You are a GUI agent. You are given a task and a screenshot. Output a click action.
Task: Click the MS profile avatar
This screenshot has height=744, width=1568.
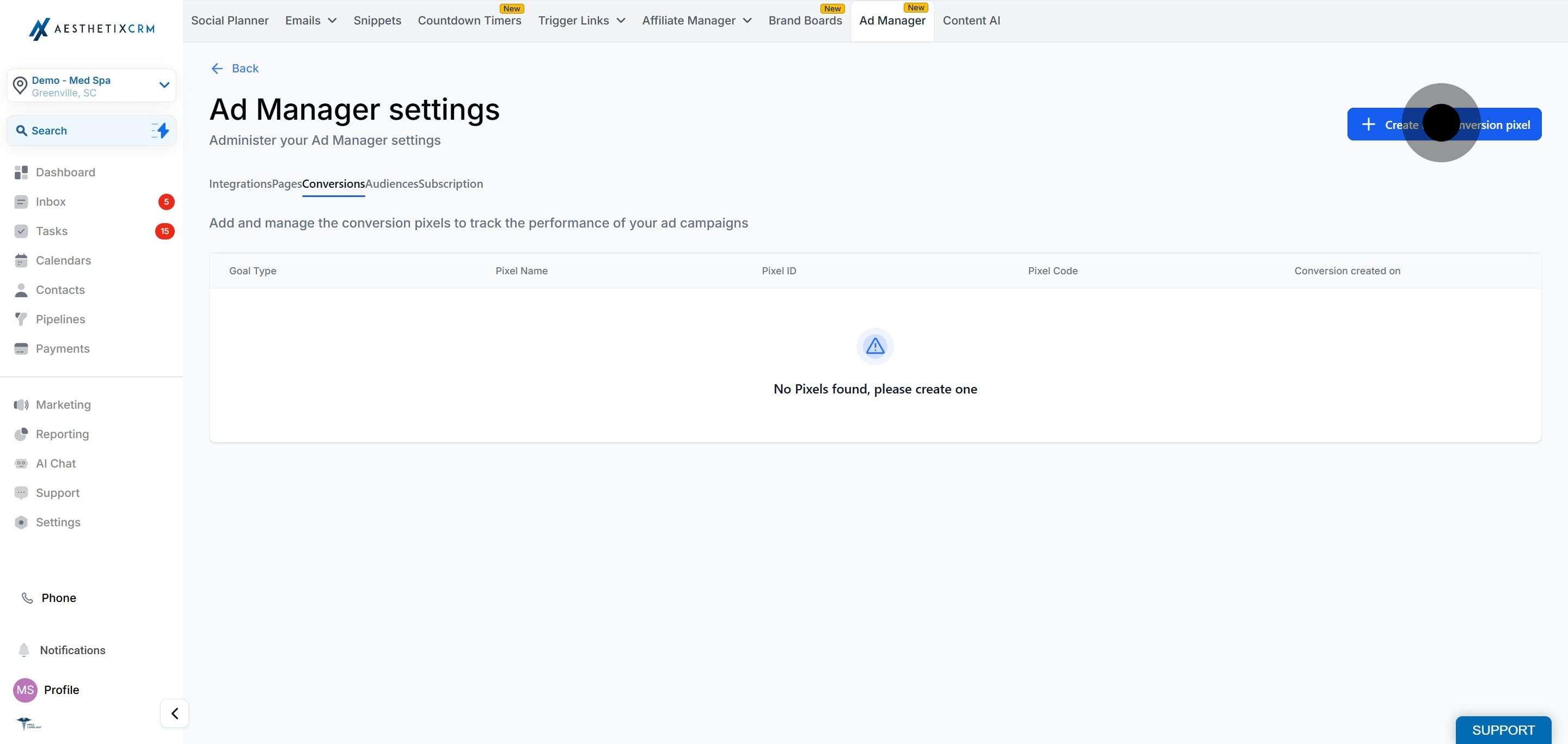click(25, 690)
